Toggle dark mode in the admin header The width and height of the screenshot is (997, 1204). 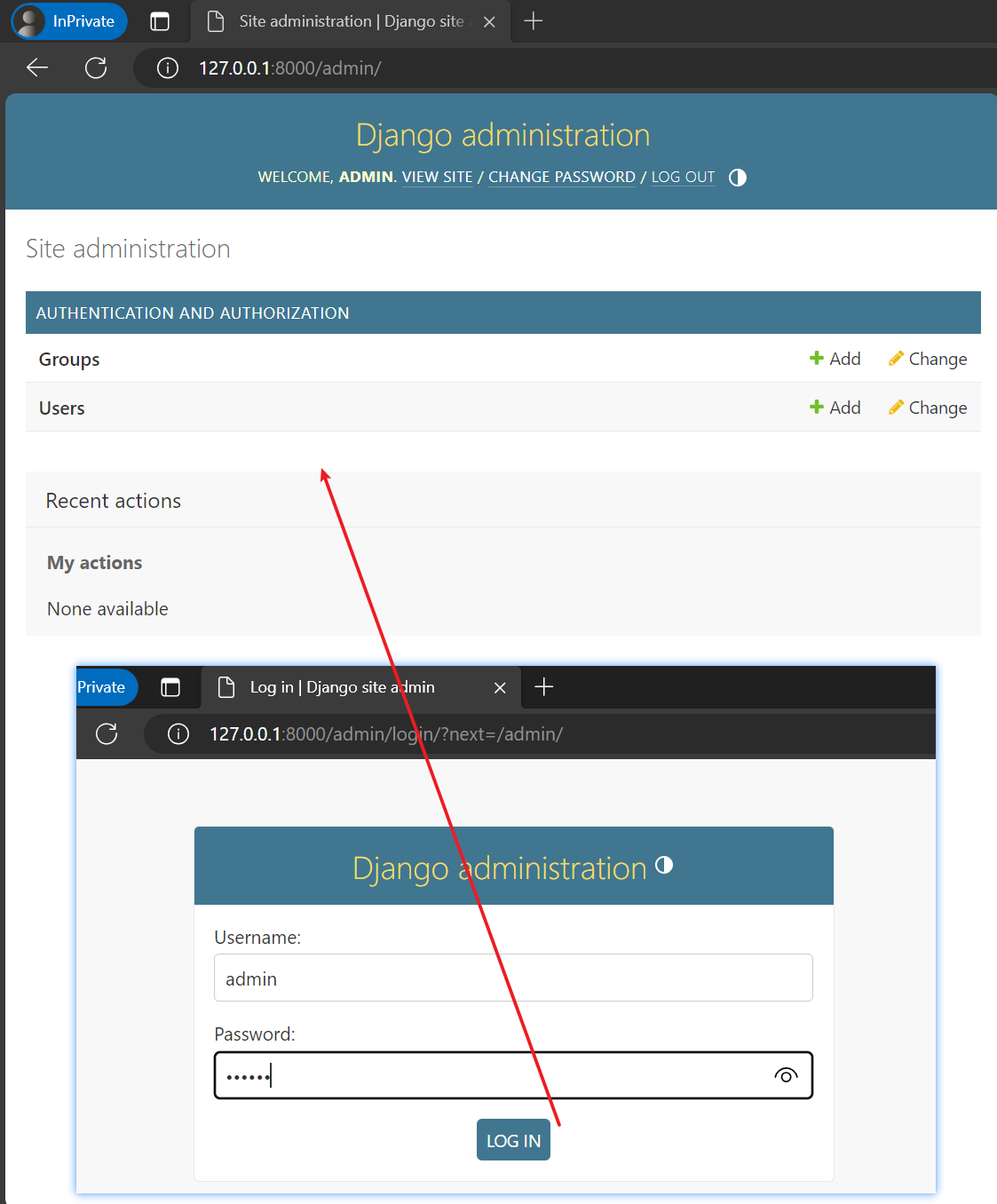tap(737, 178)
